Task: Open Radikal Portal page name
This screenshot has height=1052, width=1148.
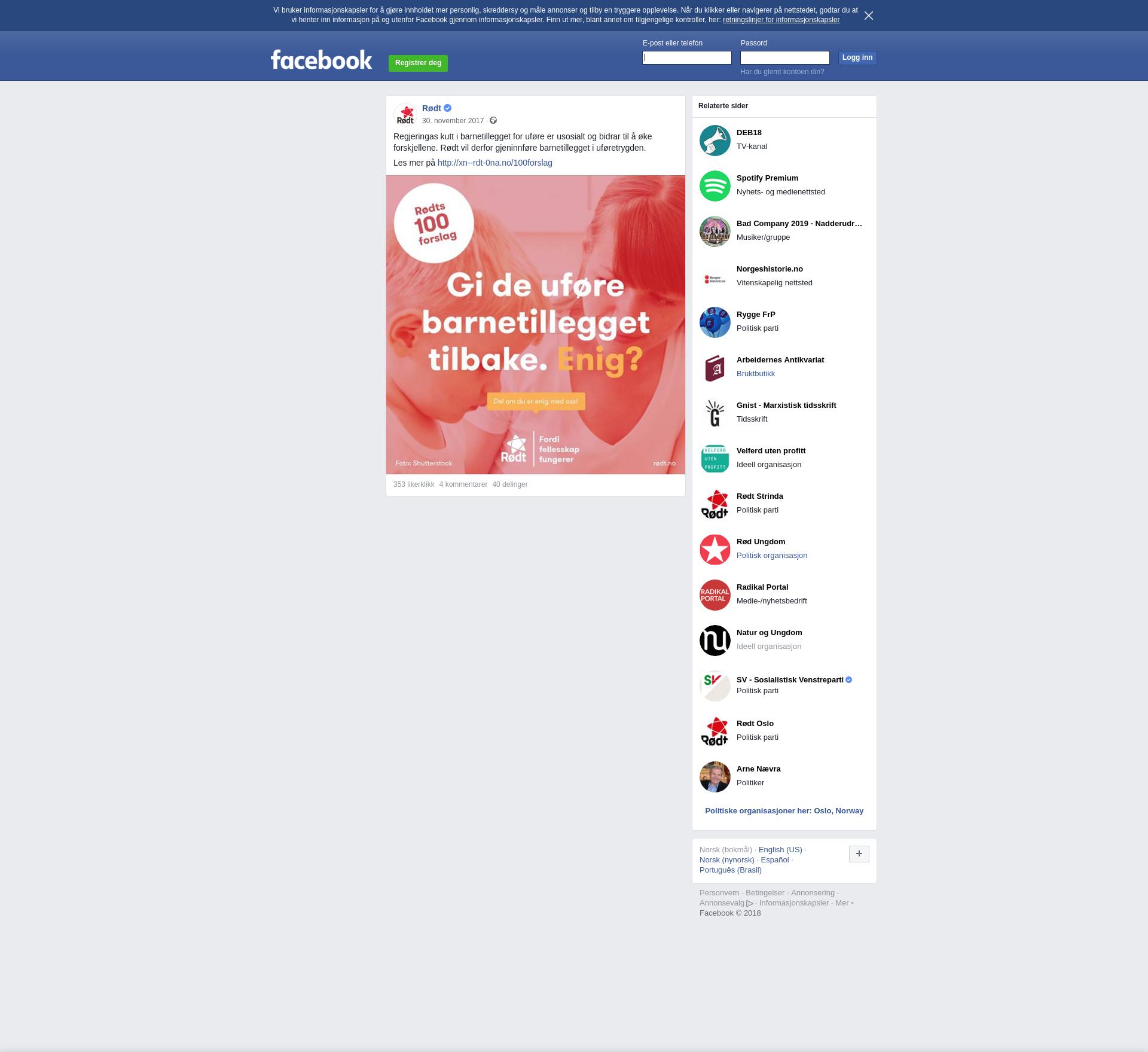Action: [762, 587]
